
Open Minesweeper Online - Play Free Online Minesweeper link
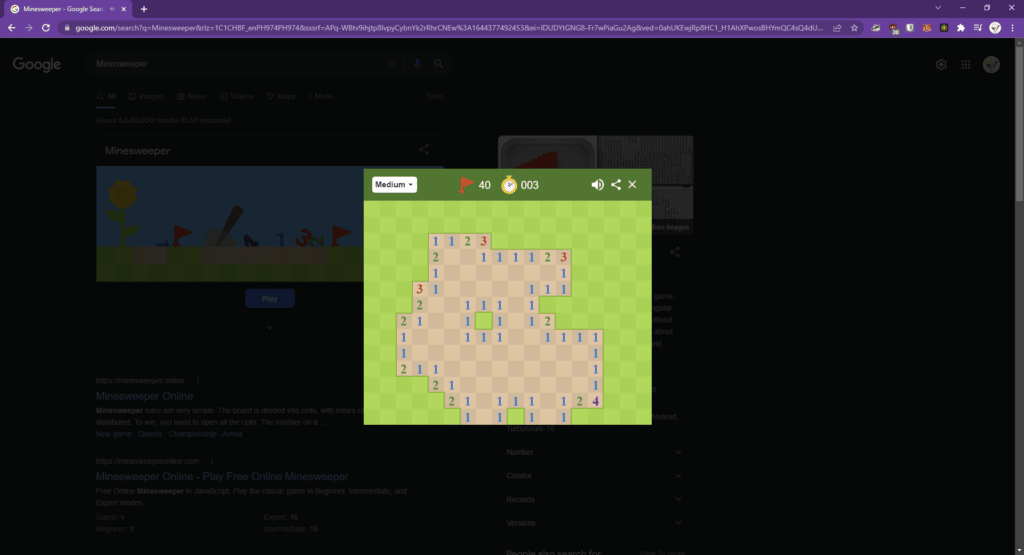pos(222,477)
